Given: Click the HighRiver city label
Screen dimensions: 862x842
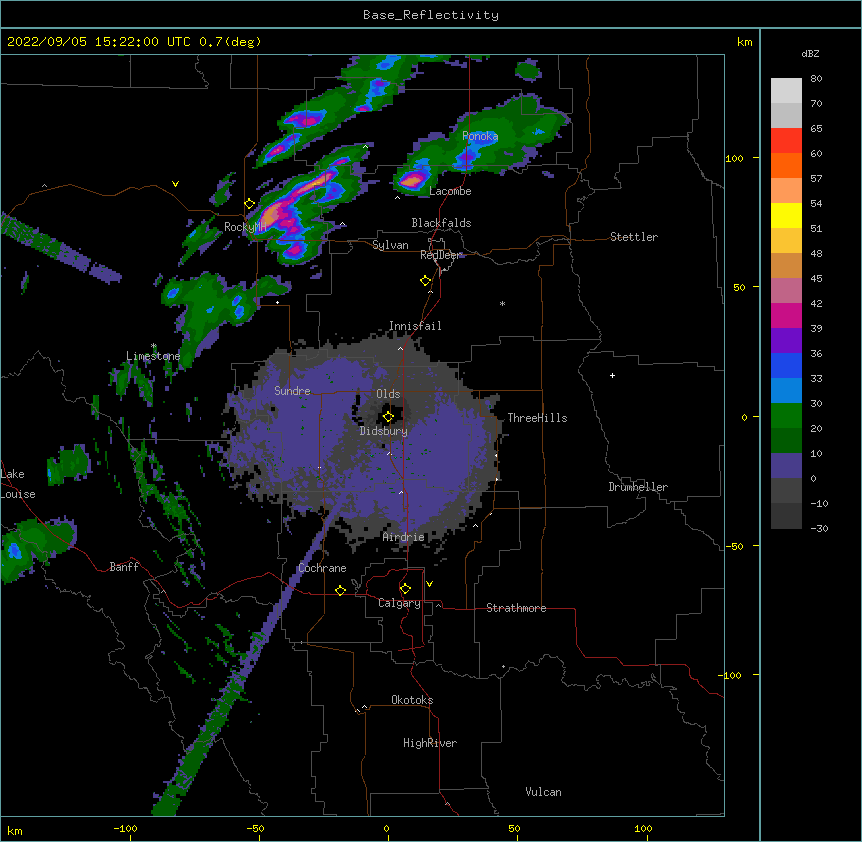Looking at the screenshot, I should pos(430,743).
